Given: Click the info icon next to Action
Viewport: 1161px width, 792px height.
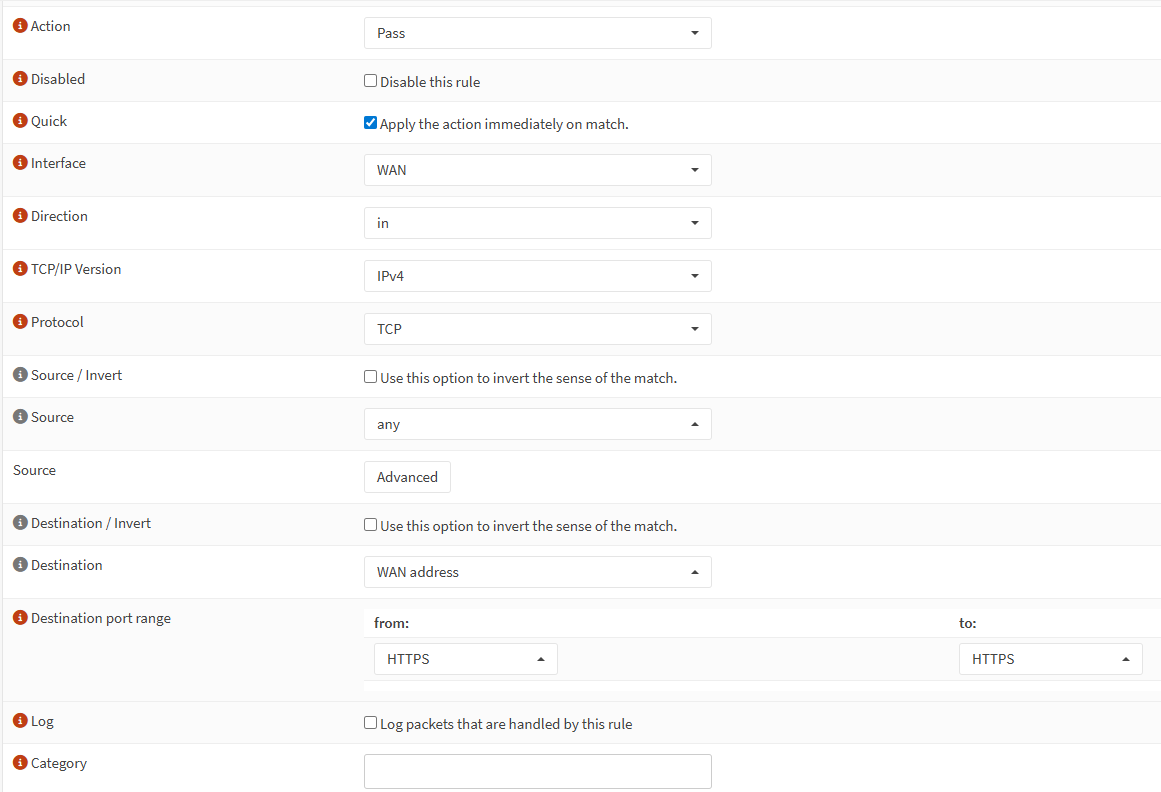Looking at the screenshot, I should point(20,26).
